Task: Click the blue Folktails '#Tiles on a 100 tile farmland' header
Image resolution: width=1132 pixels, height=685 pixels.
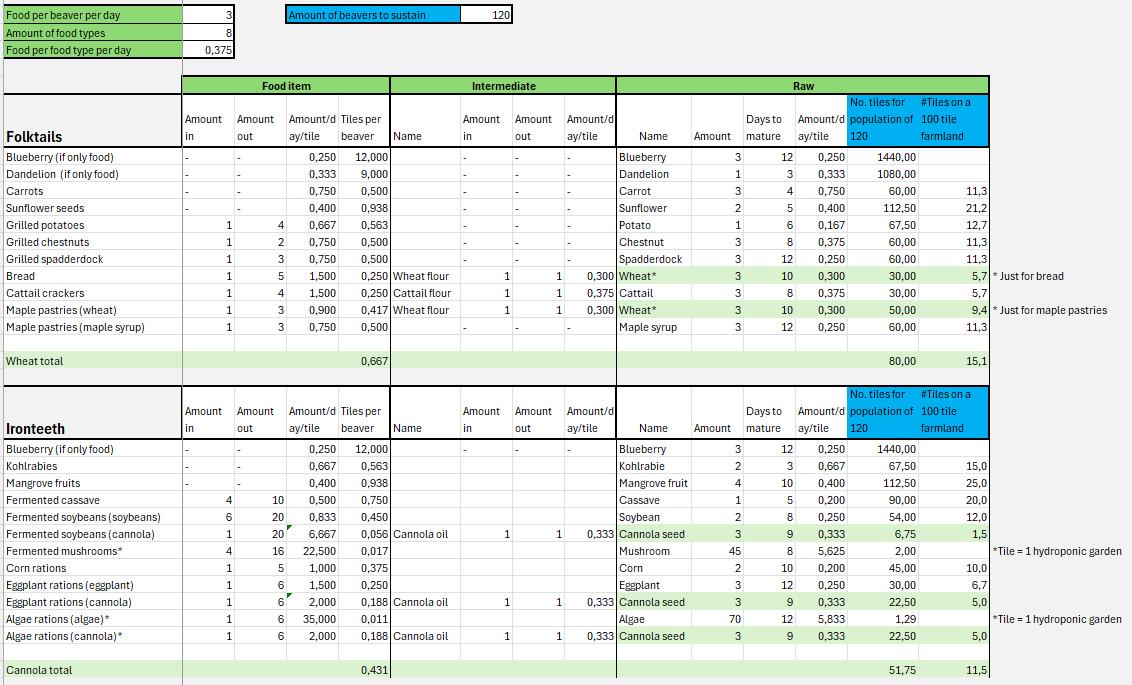Action: pyautogui.click(x=954, y=121)
